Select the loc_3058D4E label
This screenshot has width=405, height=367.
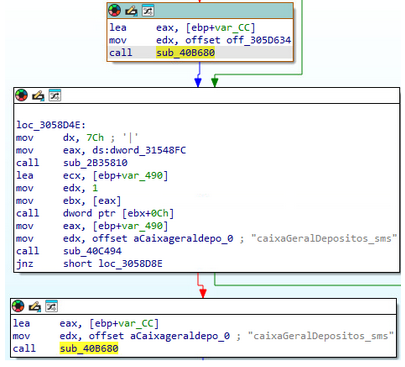coord(51,125)
